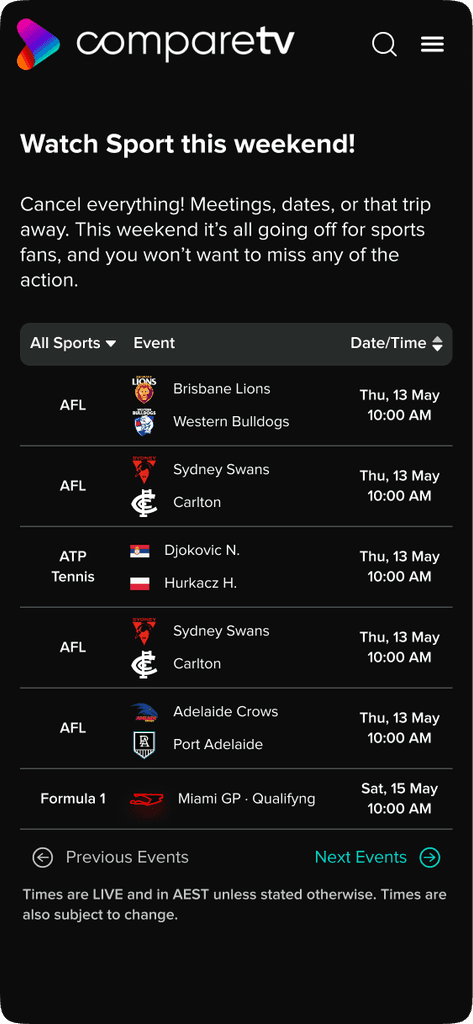Viewport: 473px width, 1024px height.
Task: Click the comparetv wordmark text
Action: pos(185,43)
